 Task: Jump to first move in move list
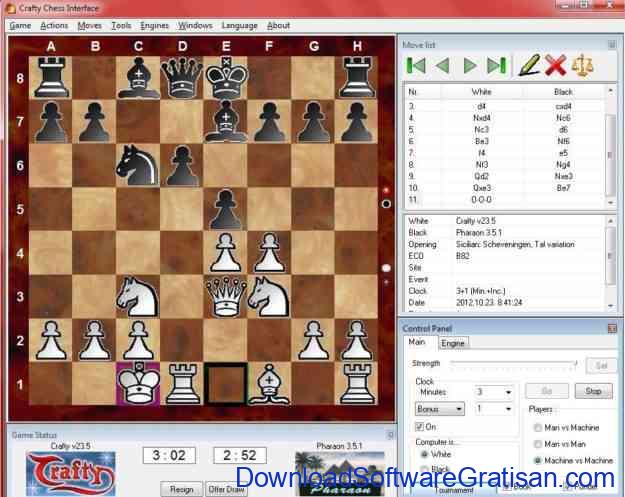pos(416,65)
